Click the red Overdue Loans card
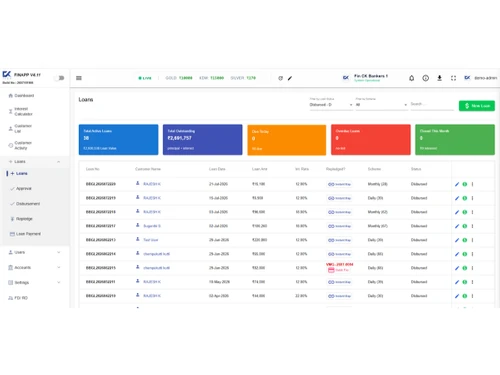The height and width of the screenshot is (375, 500). point(371,140)
